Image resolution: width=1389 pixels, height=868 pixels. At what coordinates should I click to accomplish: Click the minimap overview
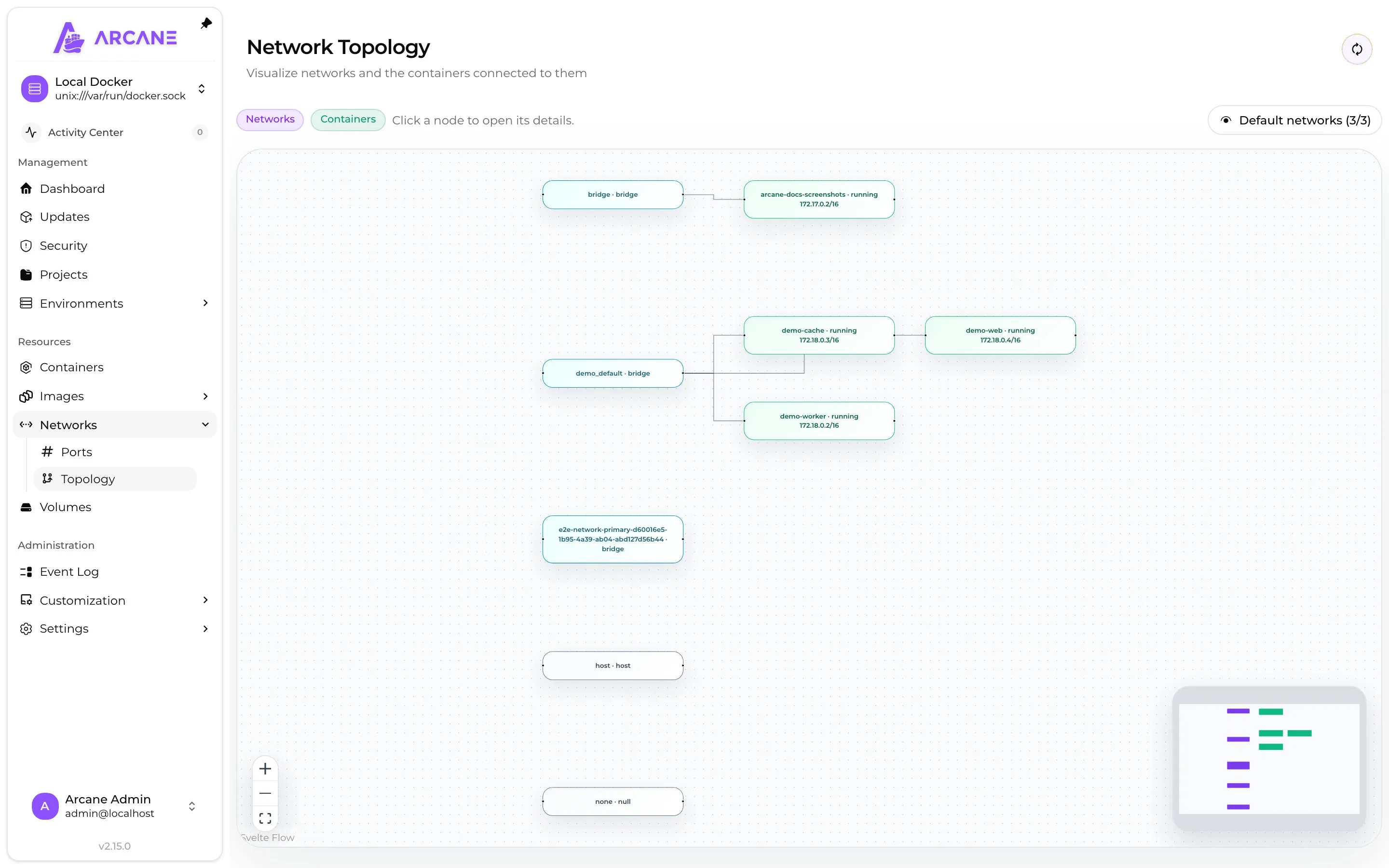click(x=1269, y=759)
